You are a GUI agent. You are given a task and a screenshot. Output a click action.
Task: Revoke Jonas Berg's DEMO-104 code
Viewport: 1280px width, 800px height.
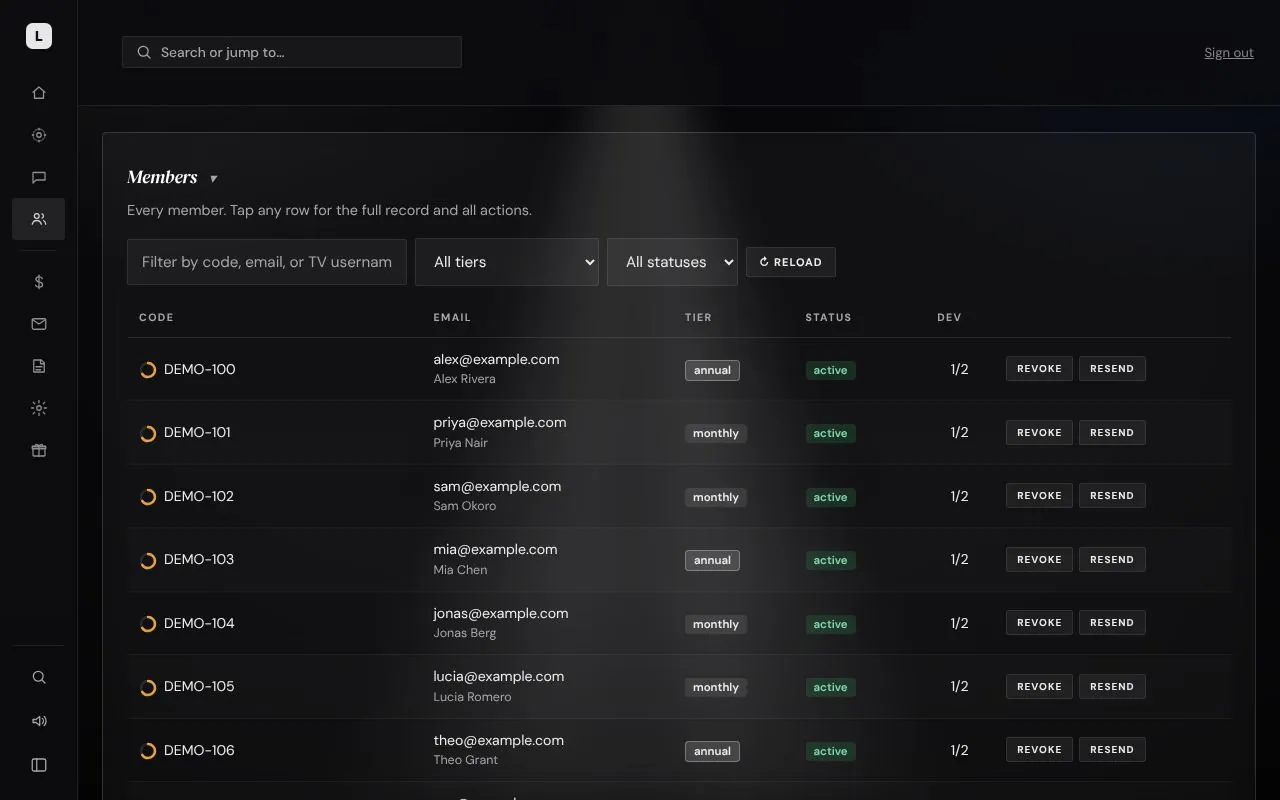[x=1039, y=623]
